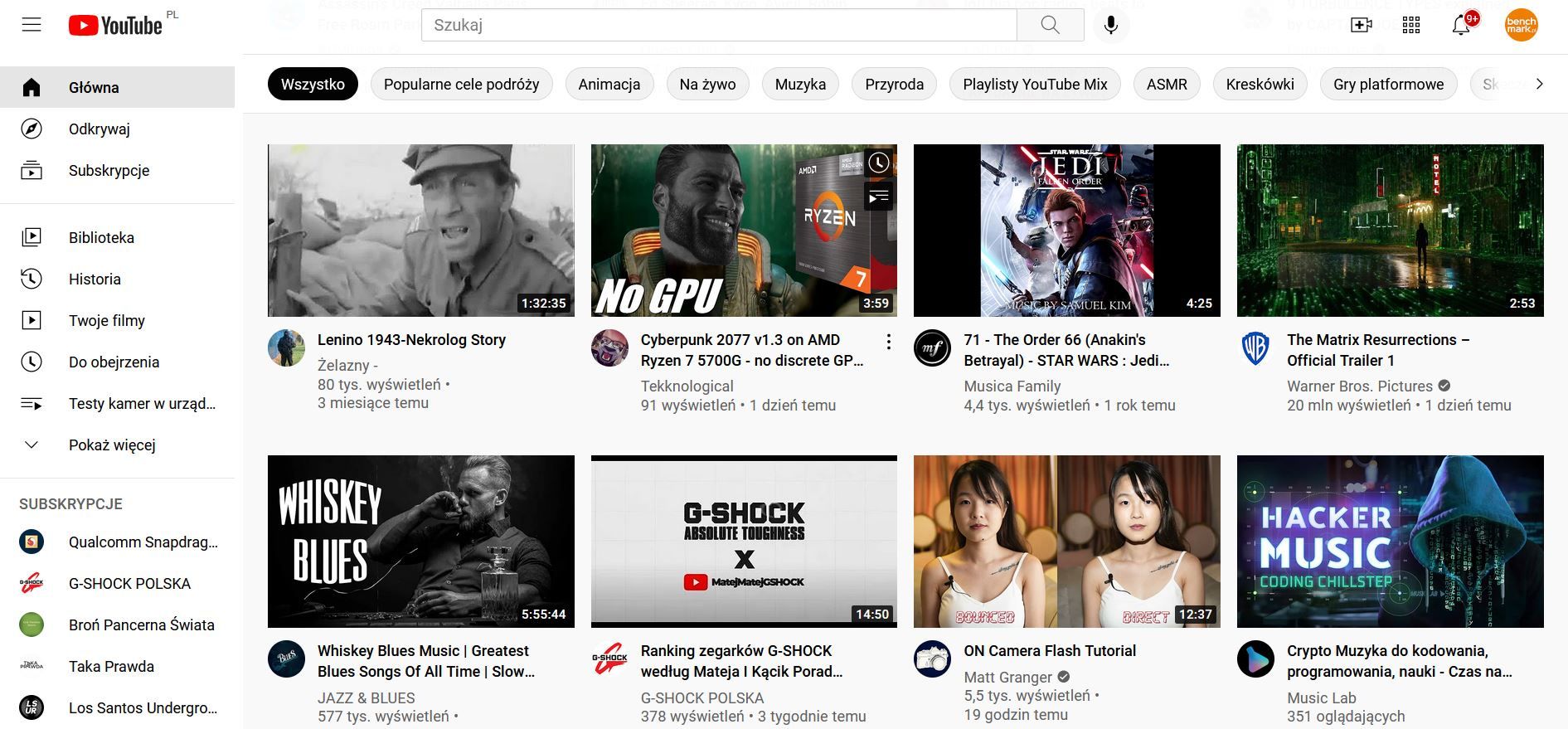The image size is (1568, 729).
Task: Play the Matrix Resurrections thumbnail
Action: click(x=1391, y=231)
